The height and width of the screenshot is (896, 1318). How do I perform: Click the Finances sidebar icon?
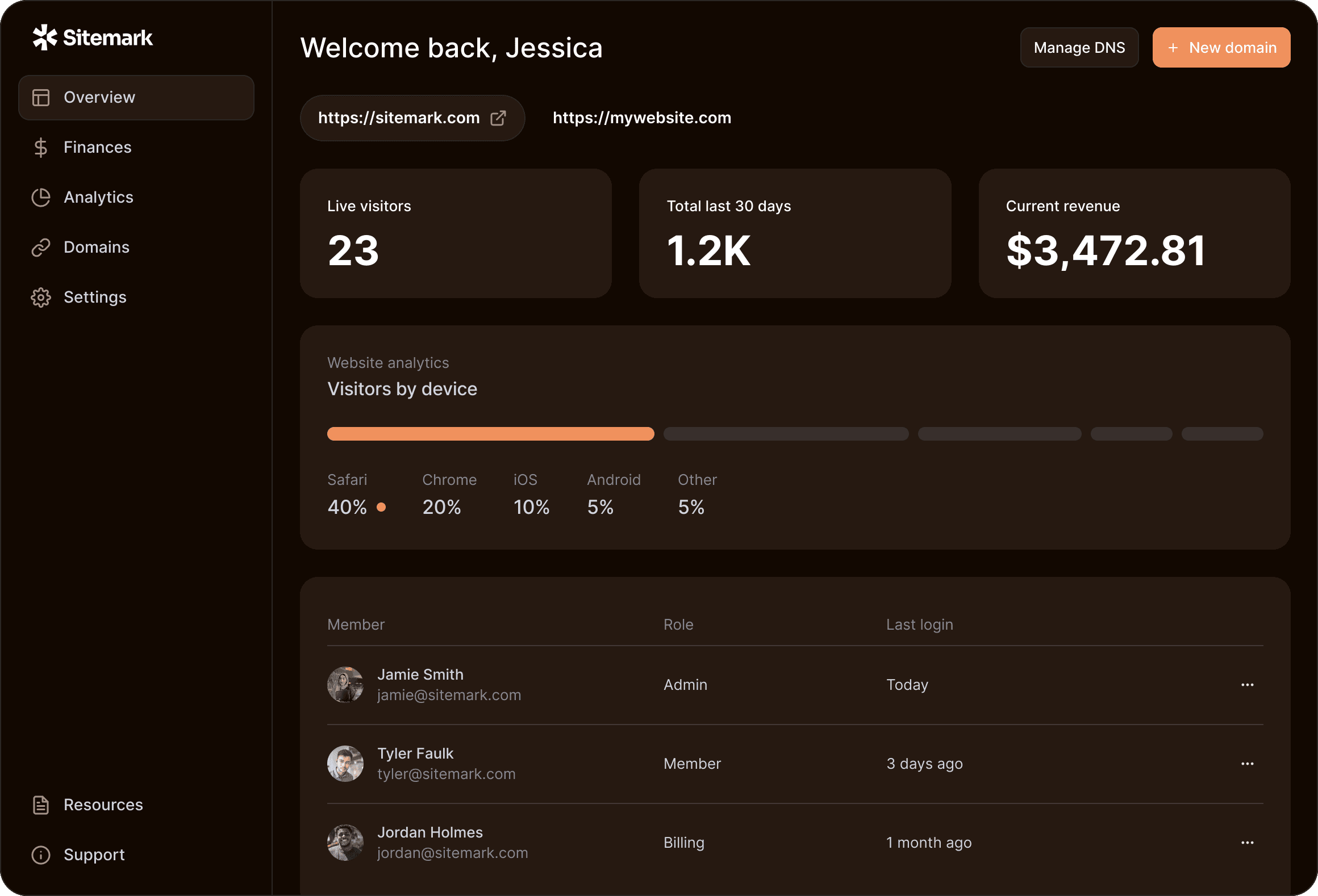click(x=40, y=147)
